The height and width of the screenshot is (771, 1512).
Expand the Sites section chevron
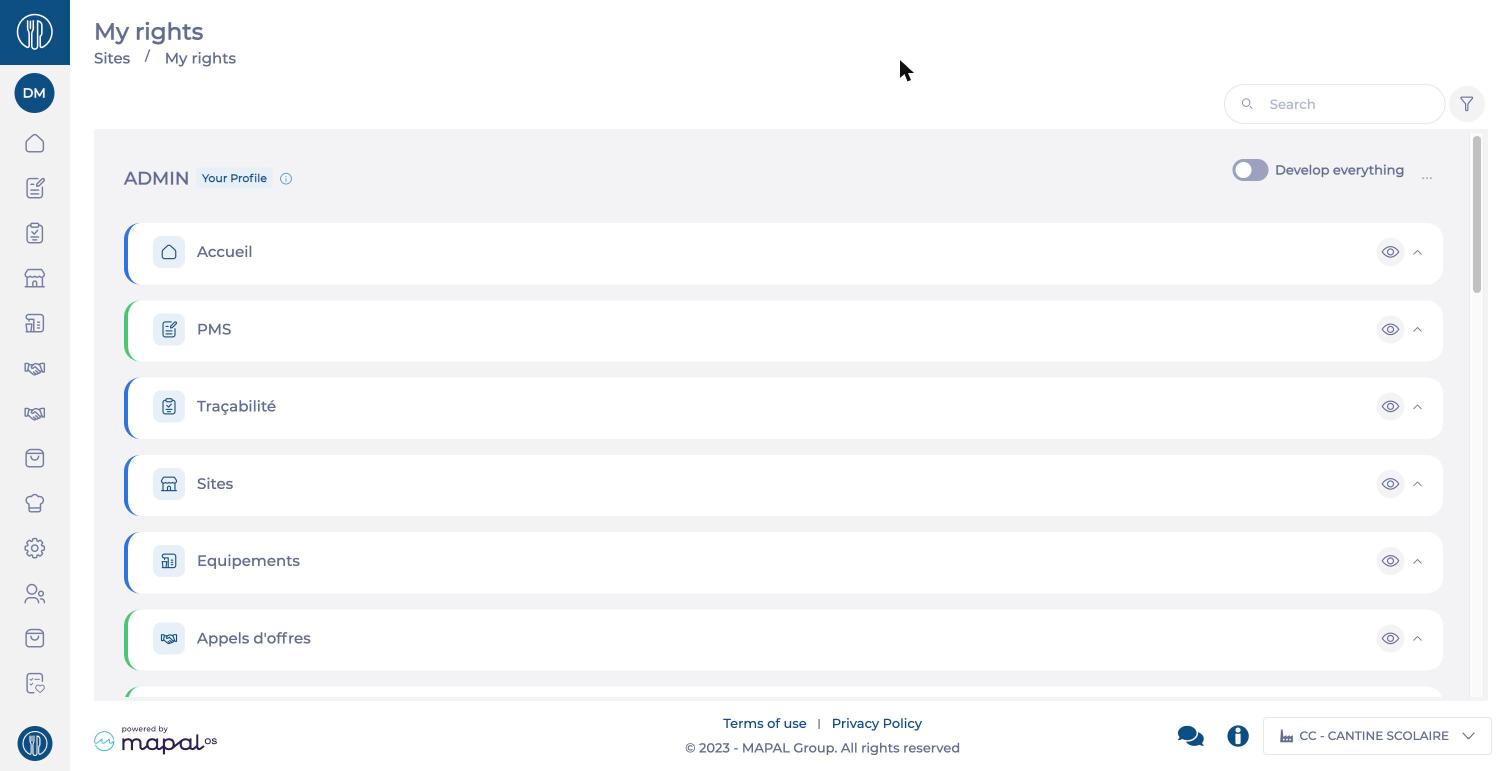pos(1417,484)
